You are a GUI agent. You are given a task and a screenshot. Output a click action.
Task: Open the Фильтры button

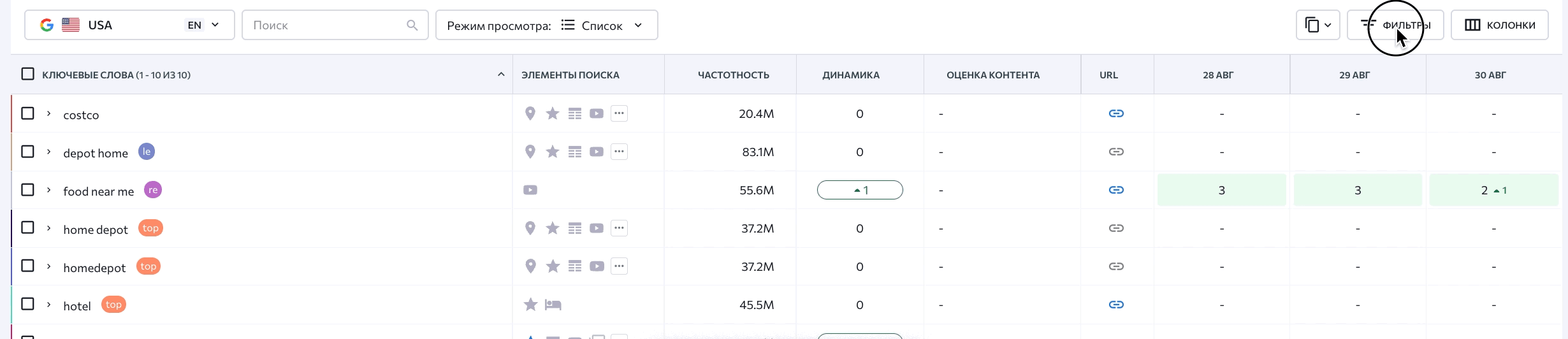point(1395,25)
